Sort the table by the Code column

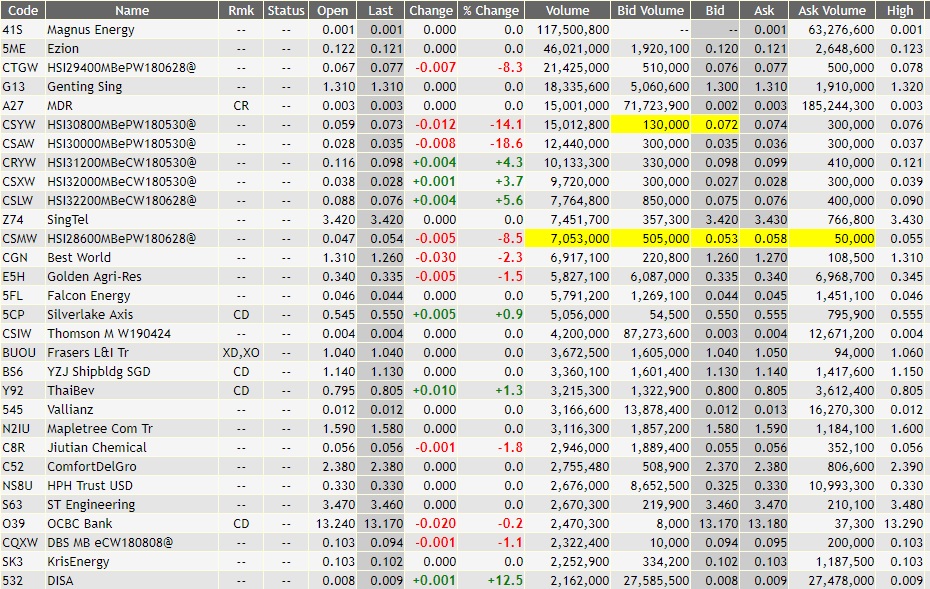[22, 11]
